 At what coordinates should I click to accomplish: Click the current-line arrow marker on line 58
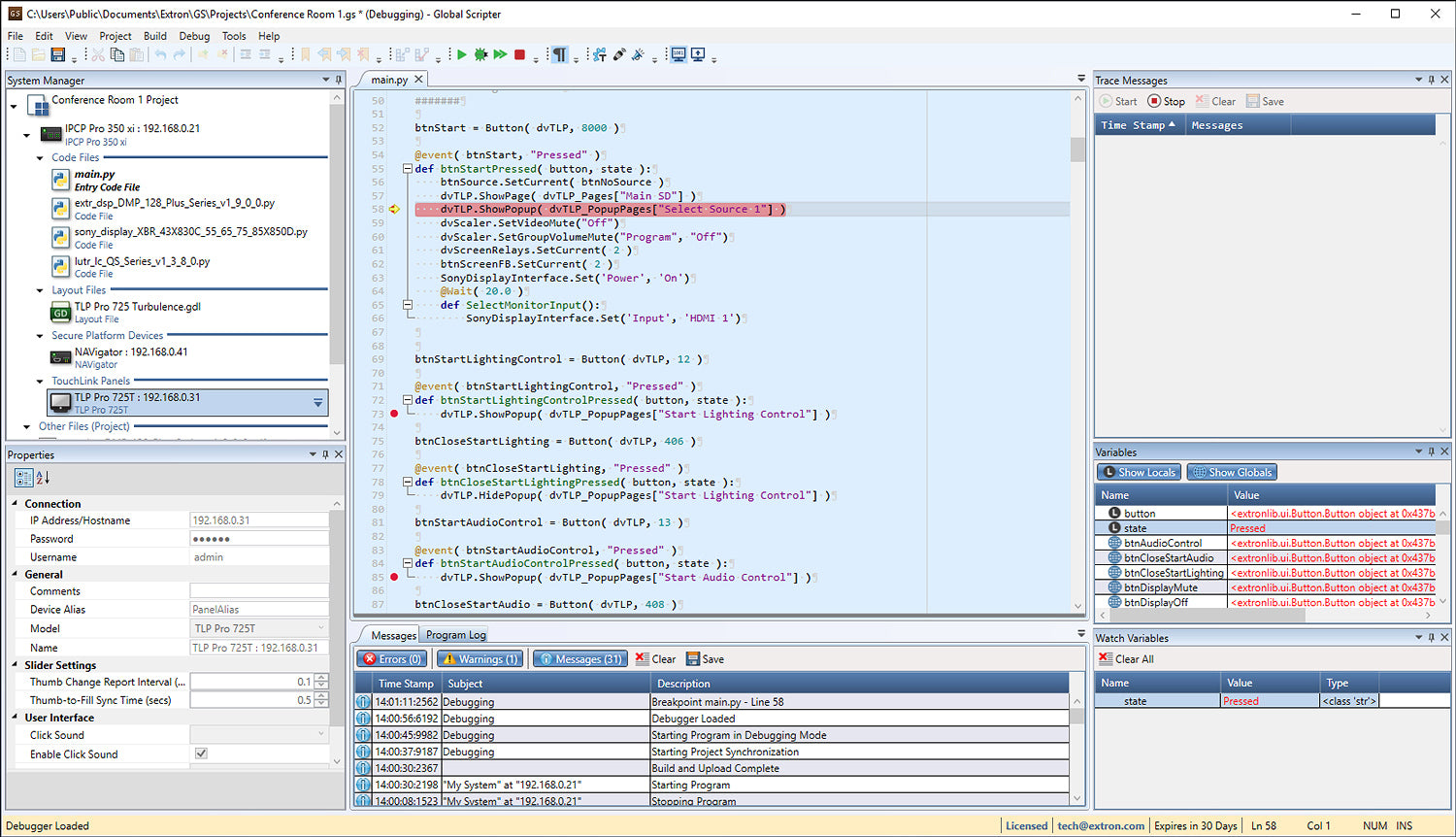[x=394, y=209]
